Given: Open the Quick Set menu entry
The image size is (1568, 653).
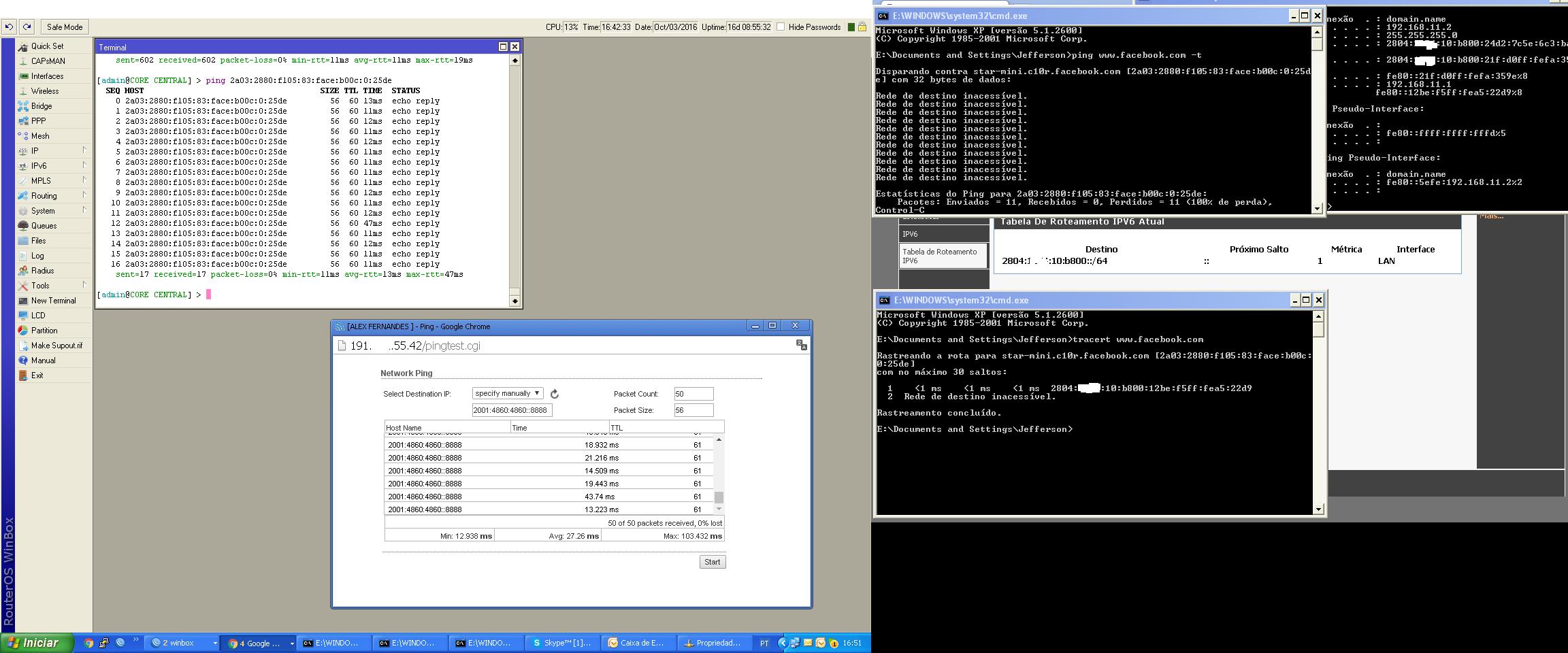Looking at the screenshot, I should [47, 46].
